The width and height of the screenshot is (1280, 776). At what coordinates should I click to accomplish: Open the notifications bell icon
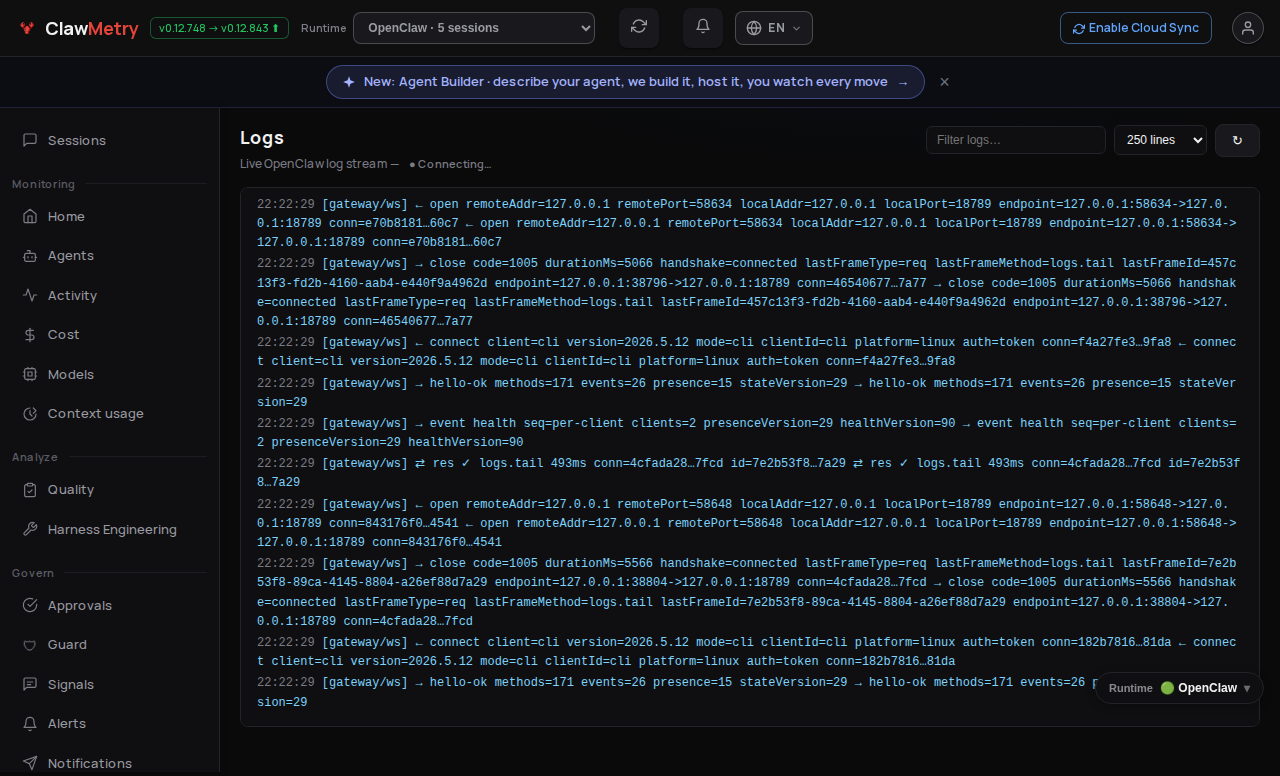coord(703,28)
